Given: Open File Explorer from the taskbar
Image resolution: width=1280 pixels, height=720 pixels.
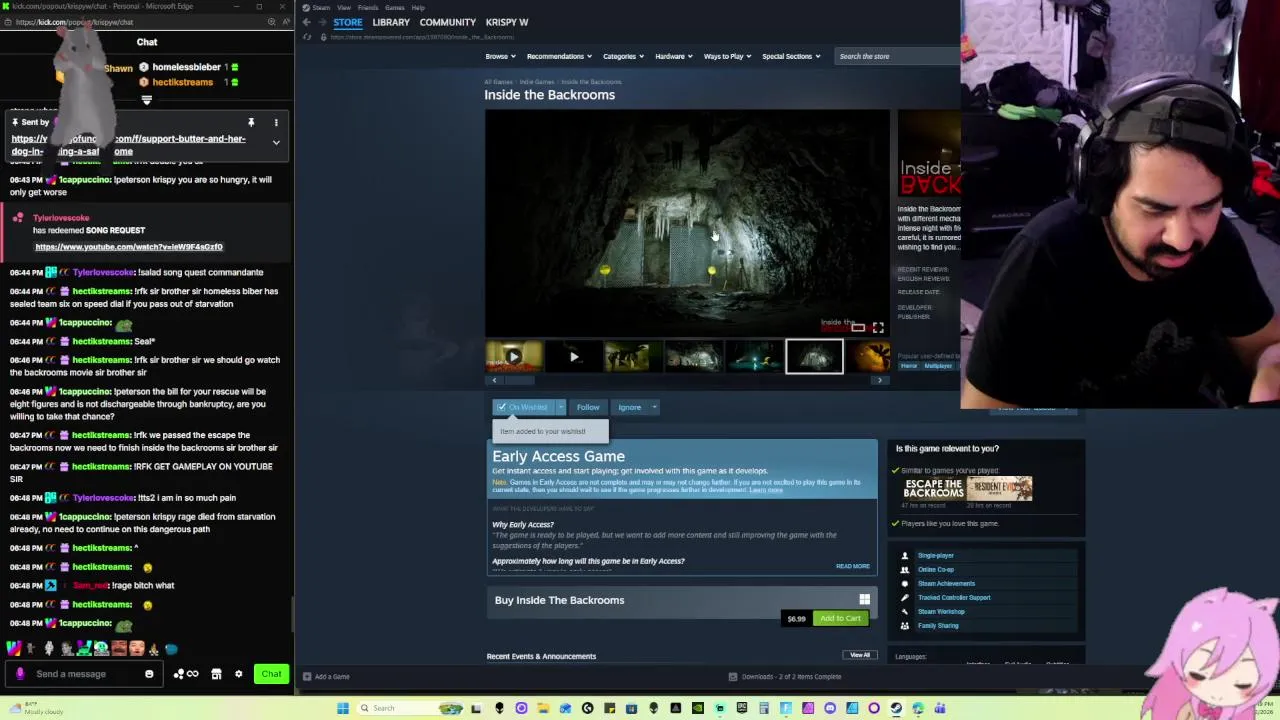Looking at the screenshot, I should (543, 708).
